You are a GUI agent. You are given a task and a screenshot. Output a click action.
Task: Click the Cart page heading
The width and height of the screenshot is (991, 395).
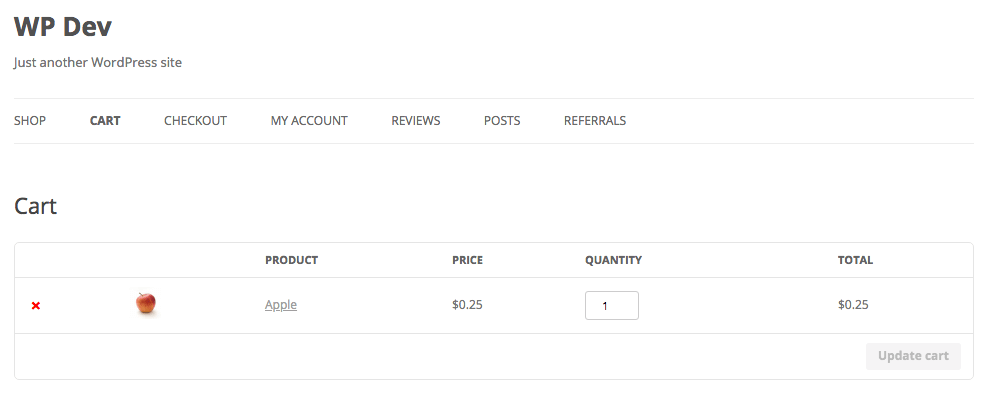pos(35,206)
